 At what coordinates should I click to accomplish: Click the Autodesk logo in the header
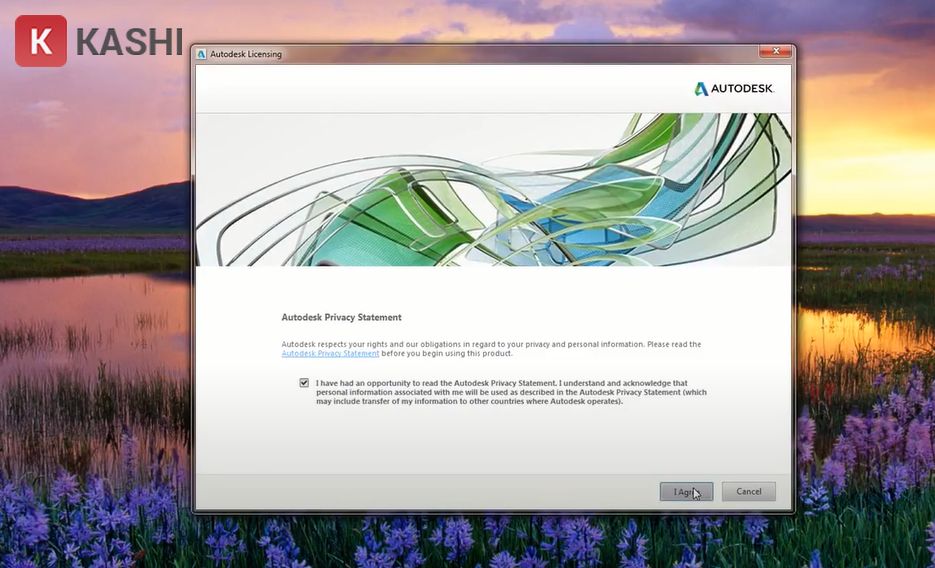click(x=734, y=89)
